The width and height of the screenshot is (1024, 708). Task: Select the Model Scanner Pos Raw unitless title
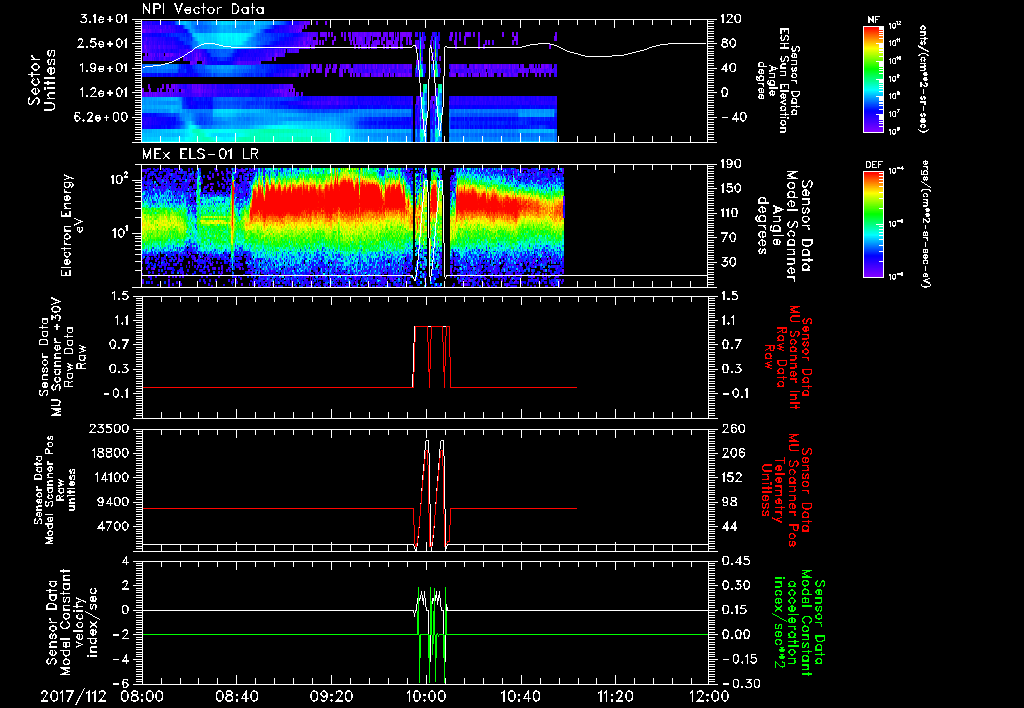(56, 490)
